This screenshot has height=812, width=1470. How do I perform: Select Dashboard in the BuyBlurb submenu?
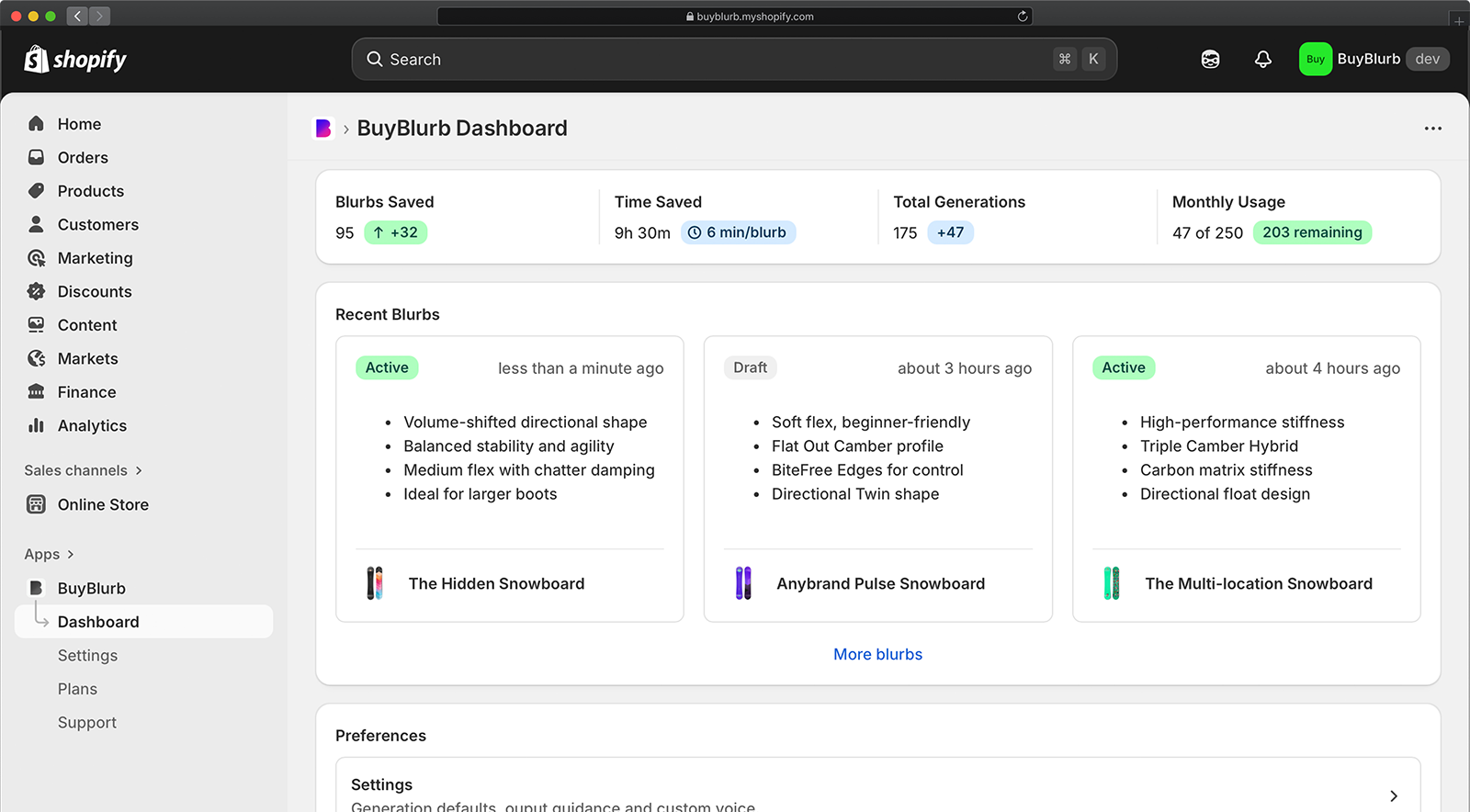[x=144, y=622]
